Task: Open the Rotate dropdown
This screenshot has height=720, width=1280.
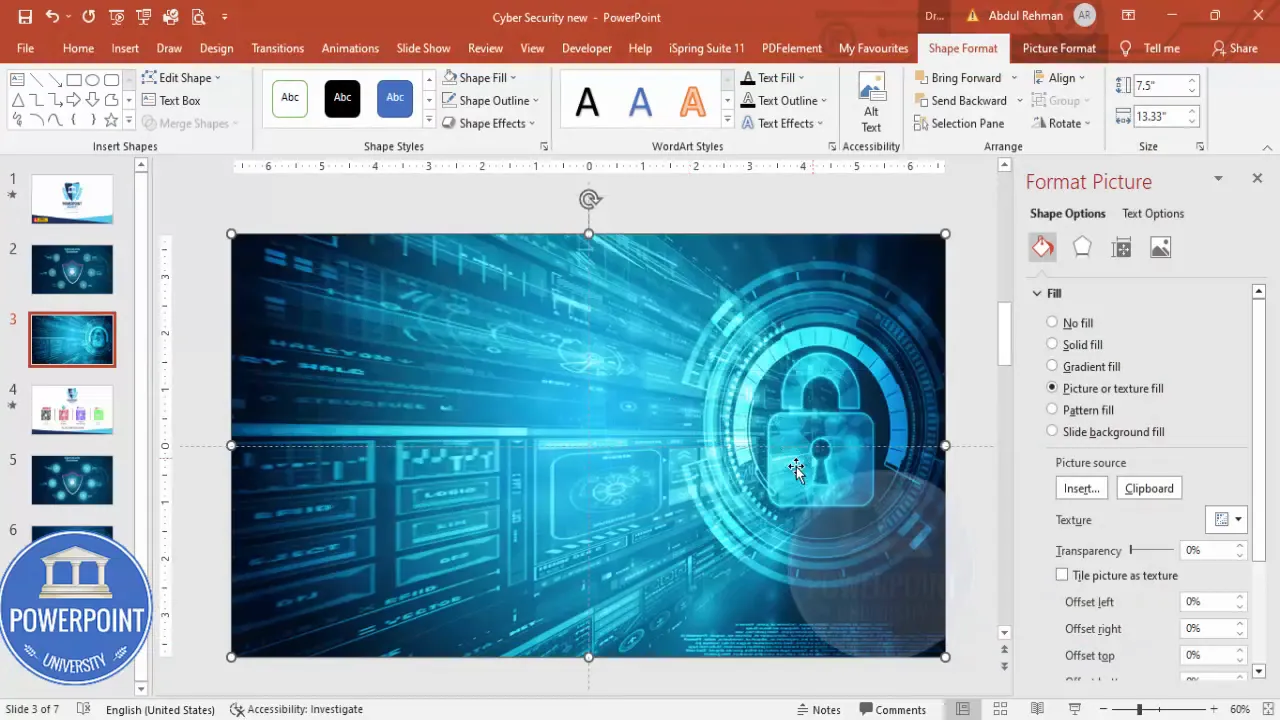Action: [1061, 123]
